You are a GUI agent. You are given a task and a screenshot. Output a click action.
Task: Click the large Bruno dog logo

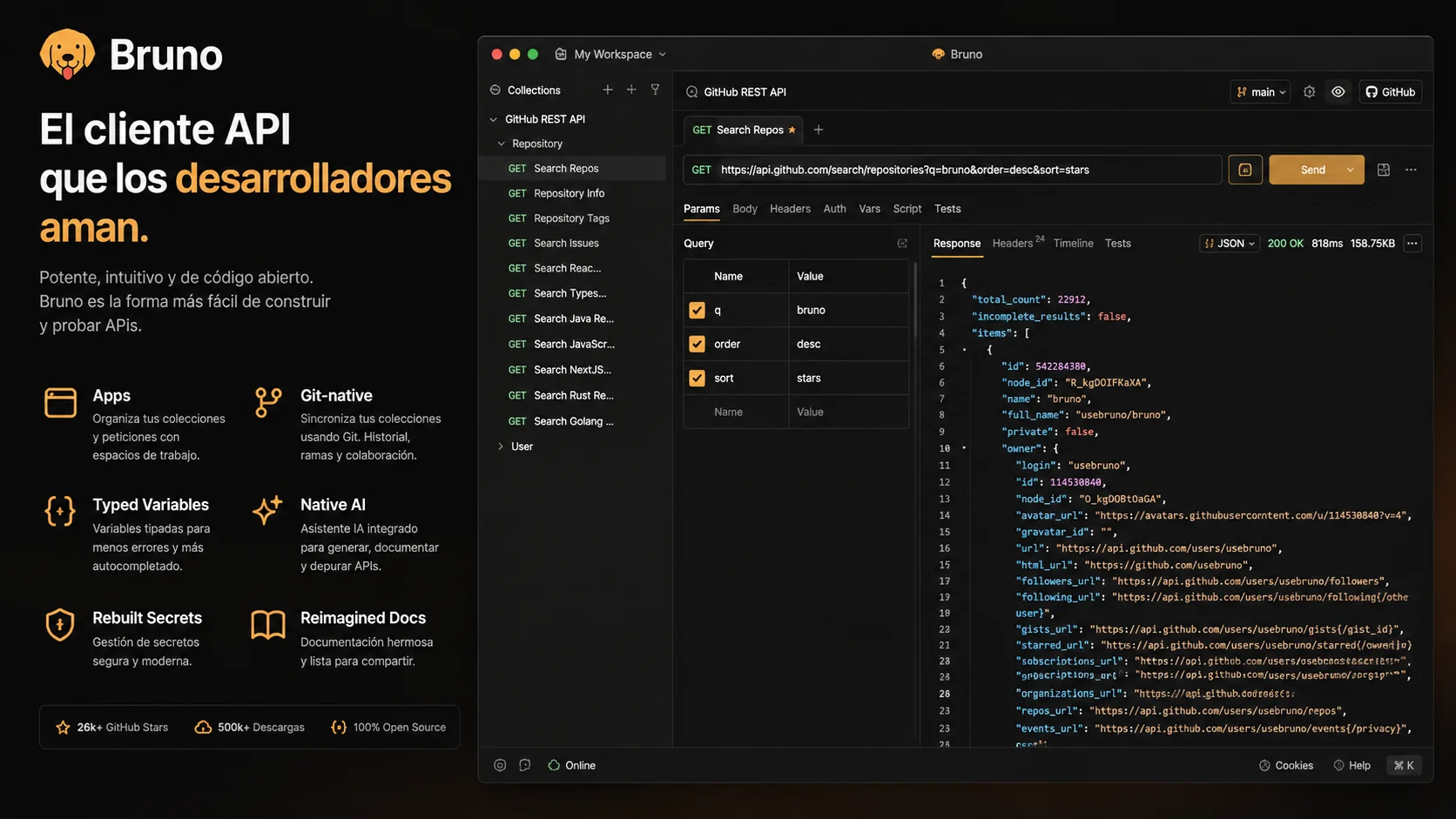click(x=67, y=54)
